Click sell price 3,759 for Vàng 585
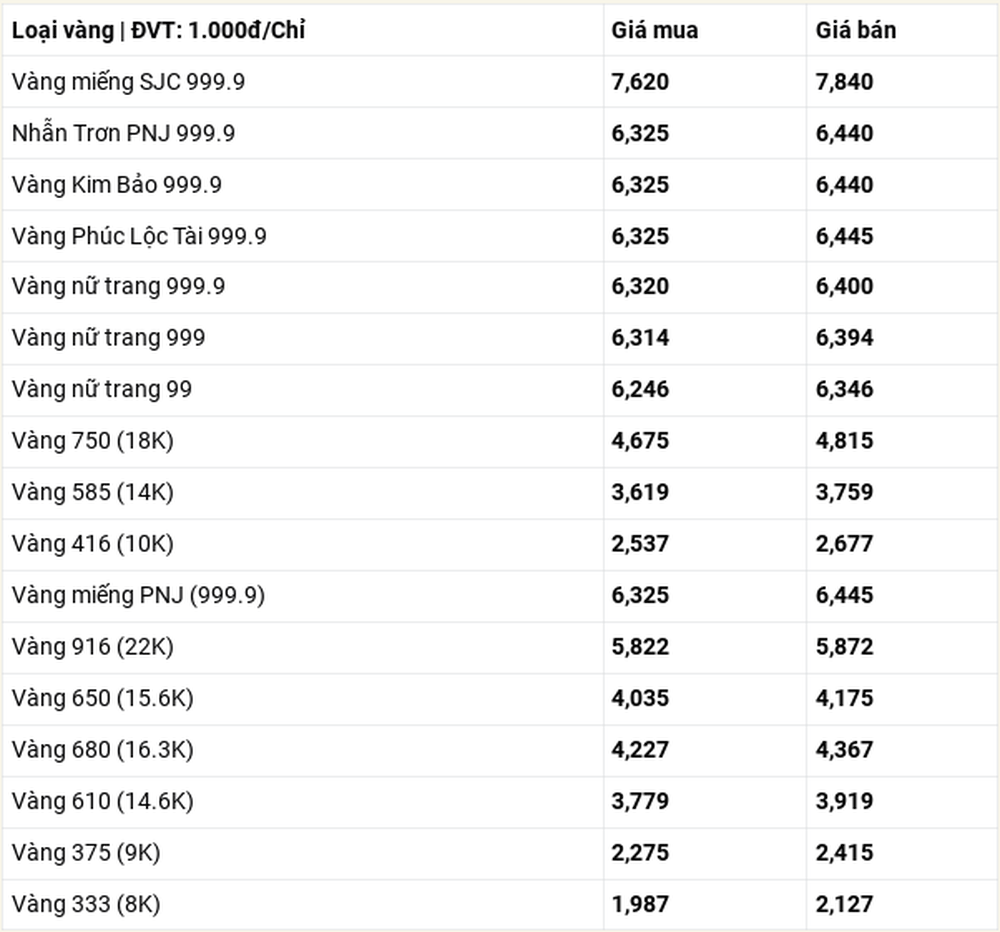Viewport: 1000px width, 932px height. click(844, 492)
